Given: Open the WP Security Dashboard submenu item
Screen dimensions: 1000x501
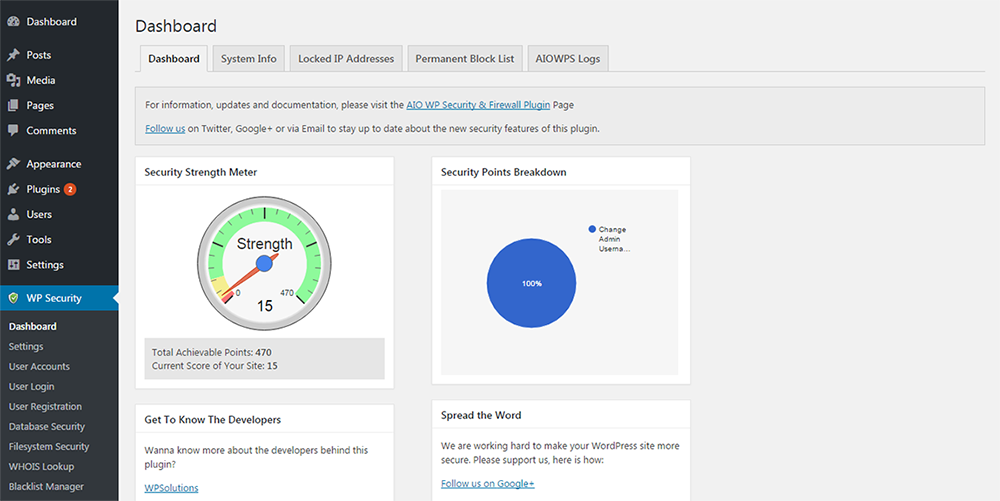Looking at the screenshot, I should coord(33,326).
